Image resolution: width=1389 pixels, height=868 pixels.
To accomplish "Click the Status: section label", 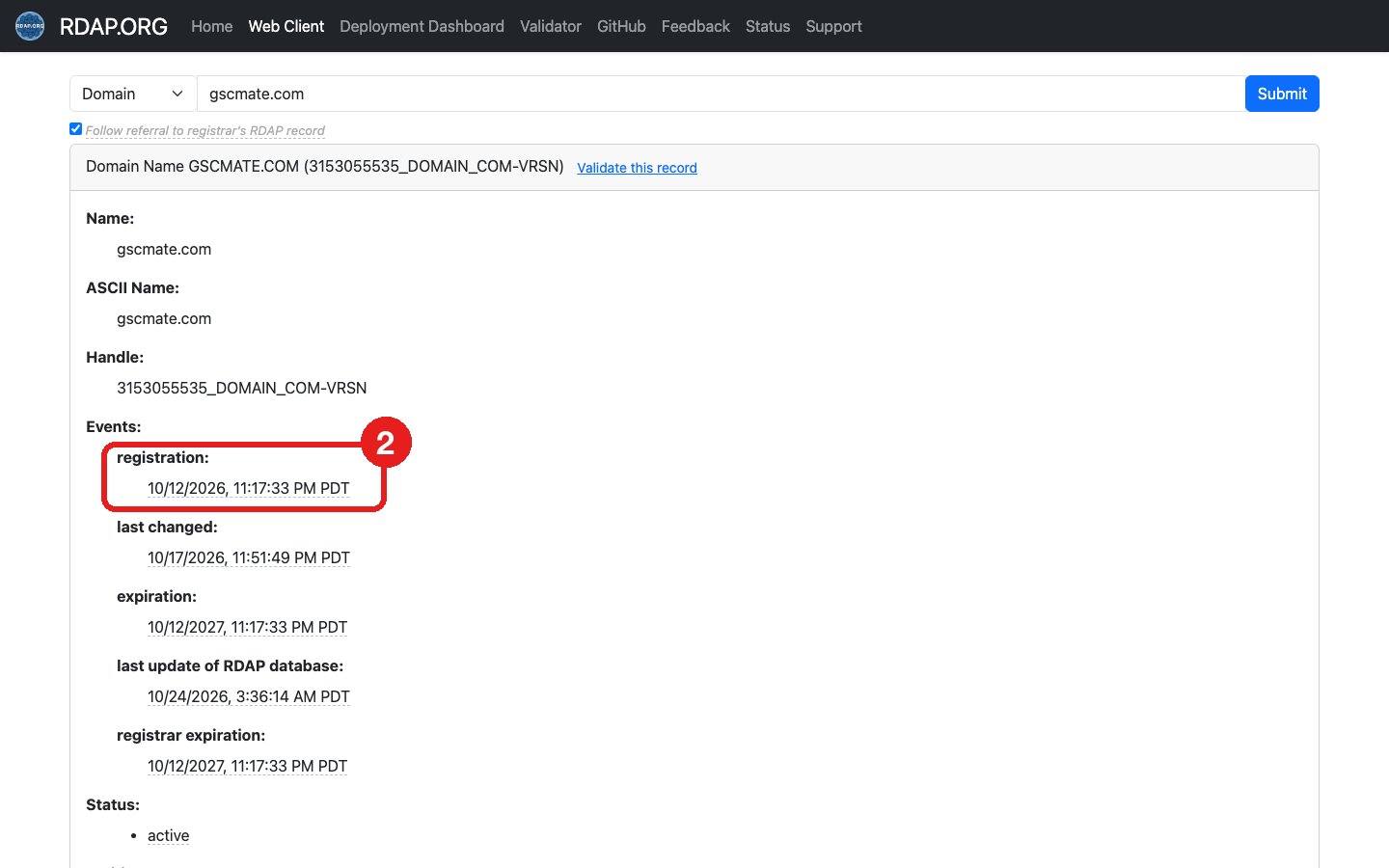I will tap(113, 804).
